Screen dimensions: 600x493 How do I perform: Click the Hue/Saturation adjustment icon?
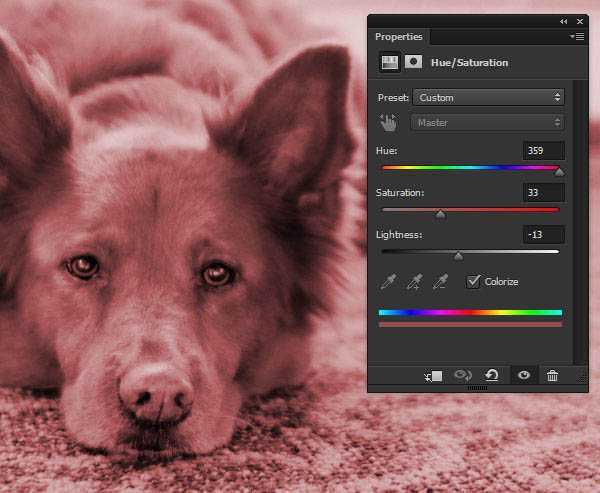(x=388, y=62)
